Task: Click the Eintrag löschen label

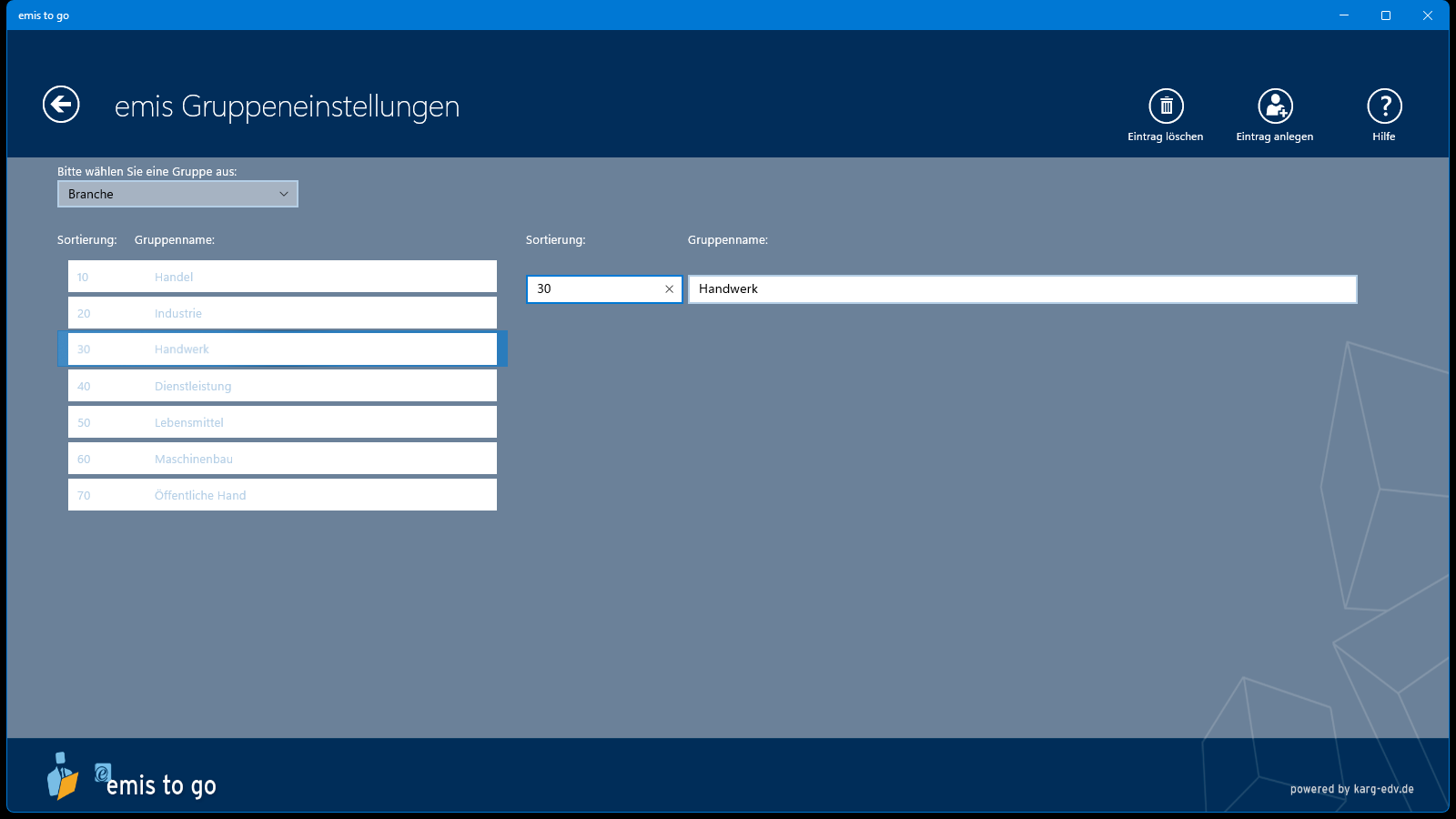Action: pos(1166,136)
